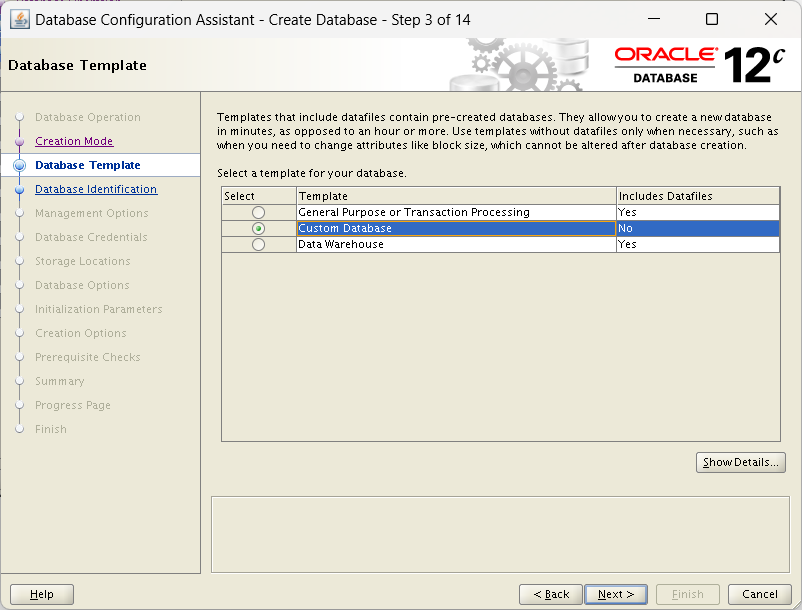Viewport: 802px width, 610px height.
Task: Click the Storage Locations step label
Action: [x=82, y=261]
